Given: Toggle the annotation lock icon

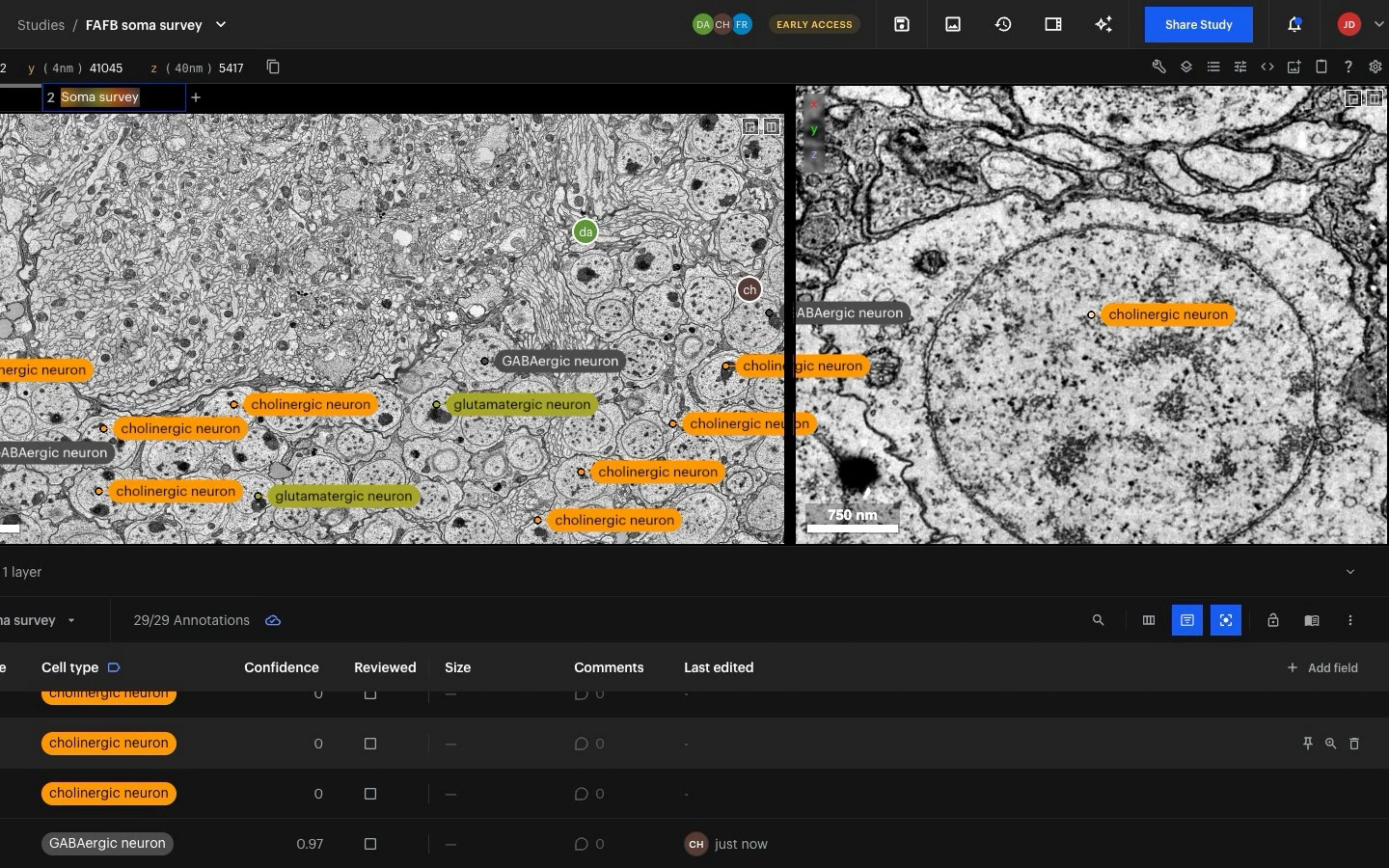Looking at the screenshot, I should click(1273, 620).
